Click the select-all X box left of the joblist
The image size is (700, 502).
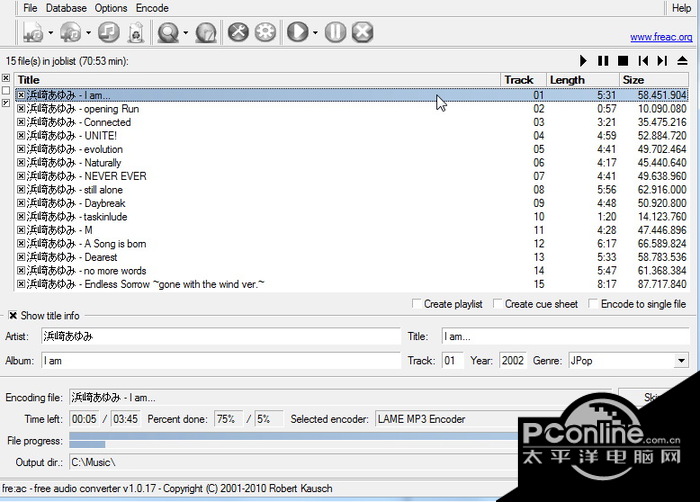tap(6, 78)
